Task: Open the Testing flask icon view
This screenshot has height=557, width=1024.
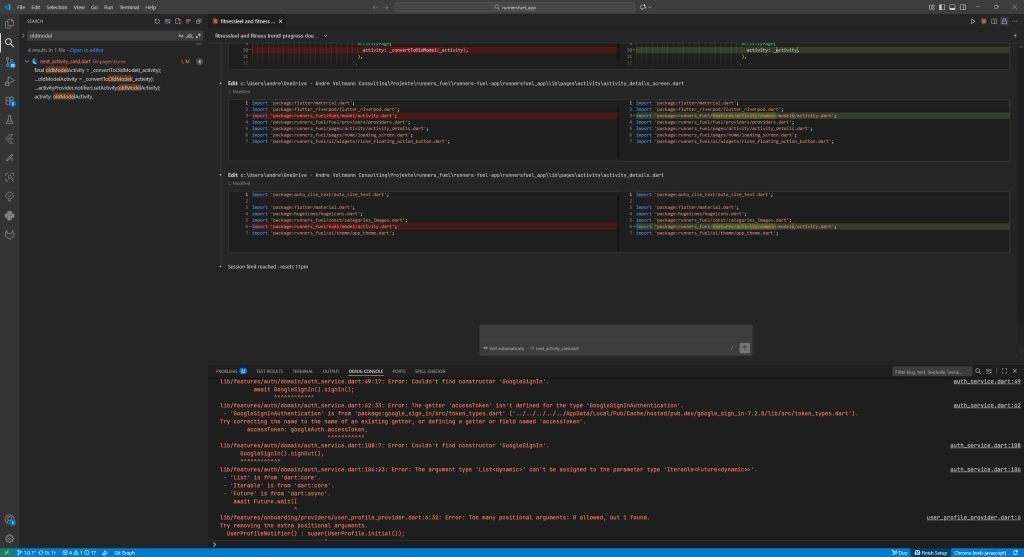Action: tap(9, 120)
